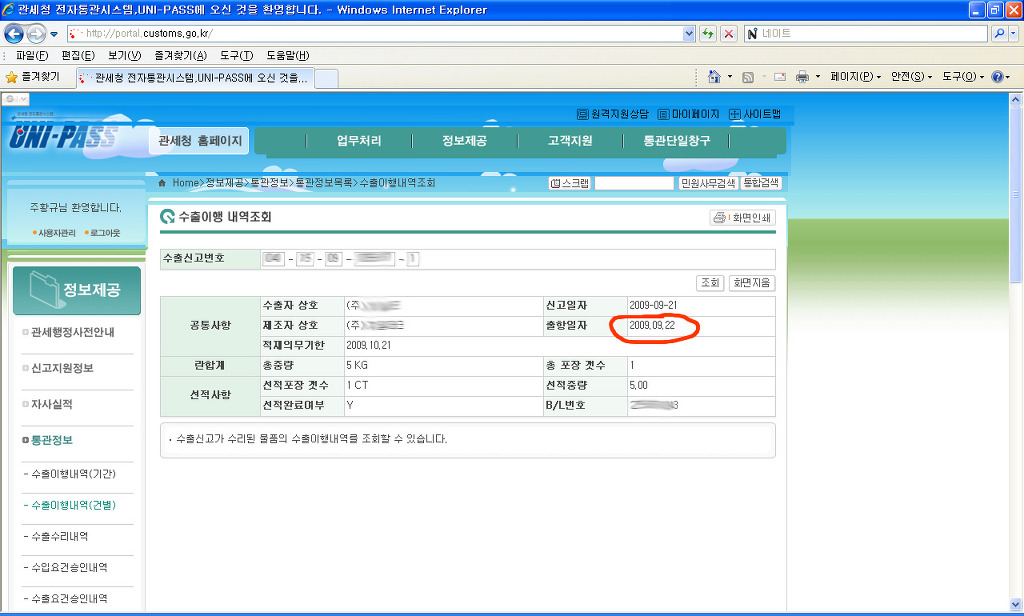1024x616 pixels.
Task: Open the 즐겨찾기 favorites star button
Action: [33, 77]
